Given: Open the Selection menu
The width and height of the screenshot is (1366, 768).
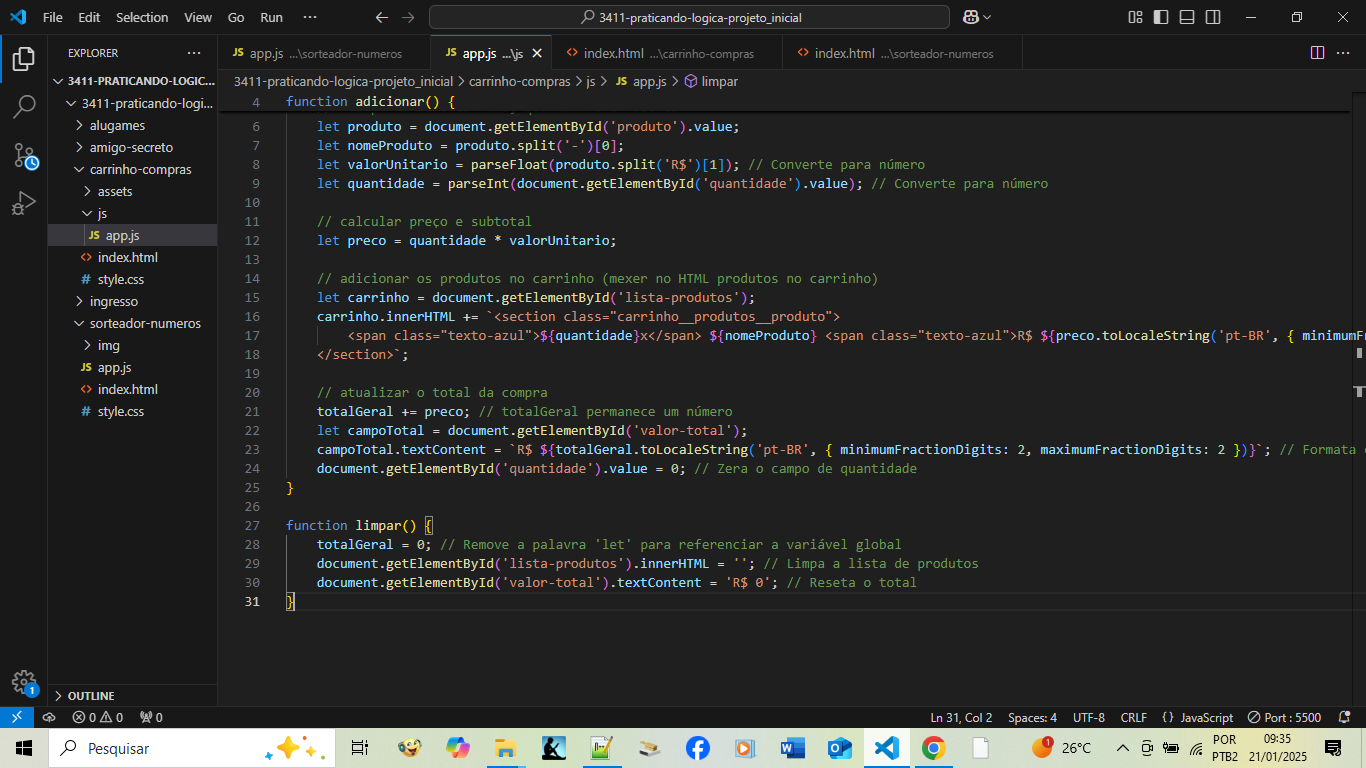Looking at the screenshot, I should tap(142, 17).
